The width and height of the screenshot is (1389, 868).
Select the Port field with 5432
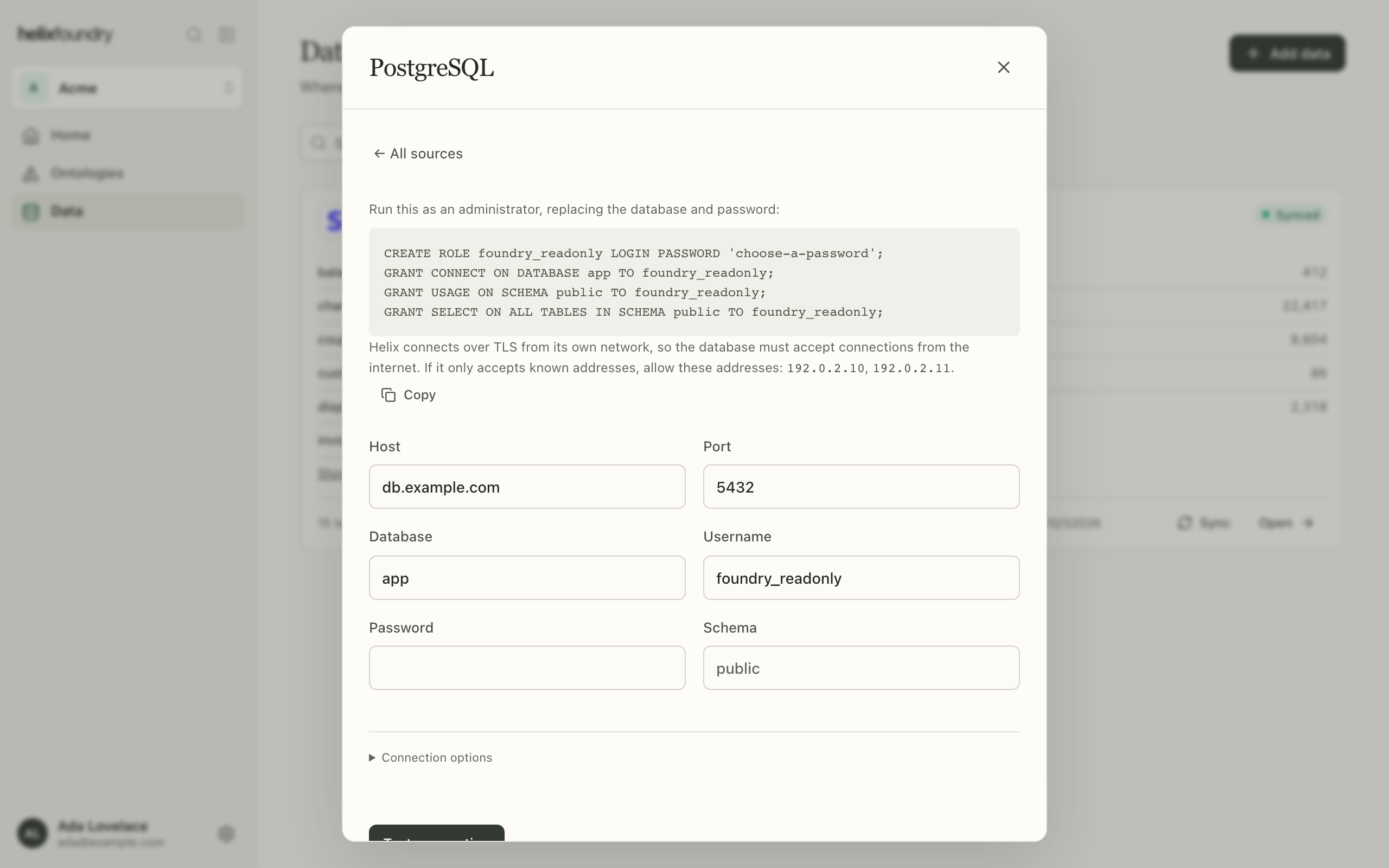pos(861,487)
